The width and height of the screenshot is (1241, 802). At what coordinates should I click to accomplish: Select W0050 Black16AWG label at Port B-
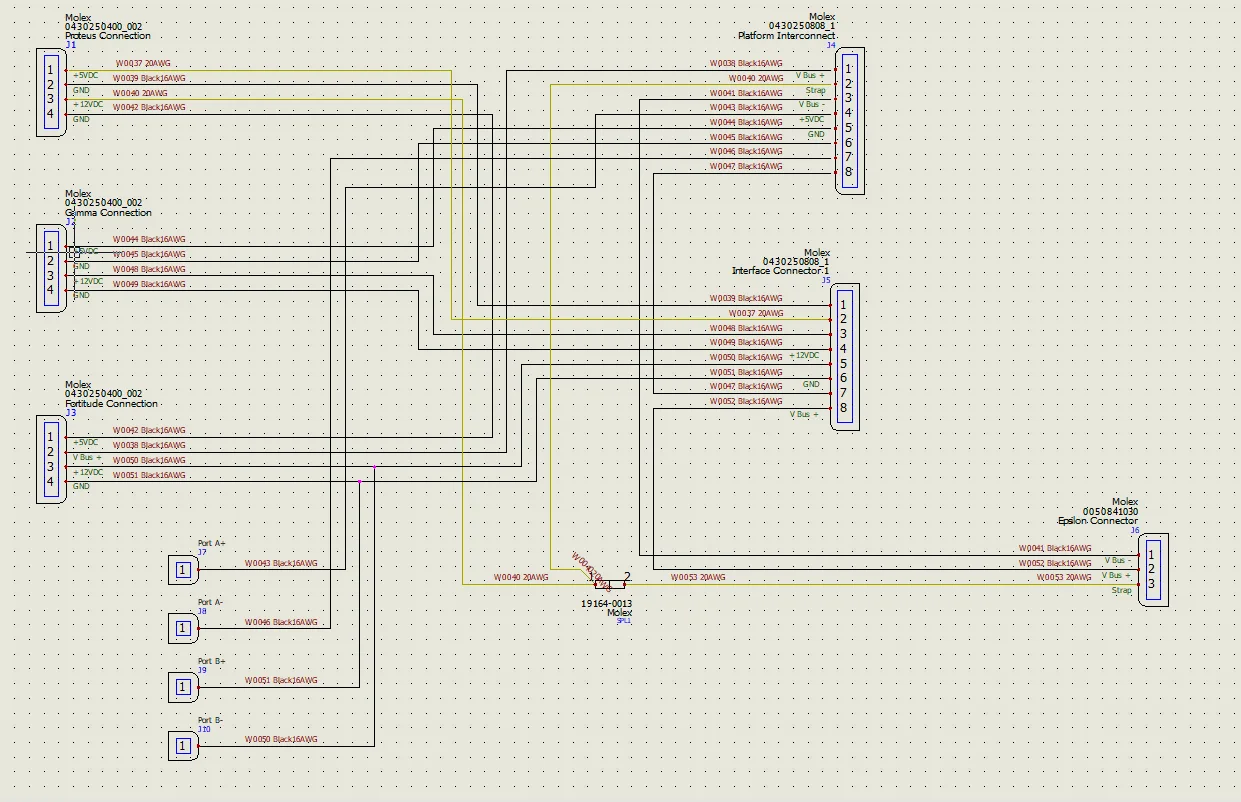tap(281, 739)
